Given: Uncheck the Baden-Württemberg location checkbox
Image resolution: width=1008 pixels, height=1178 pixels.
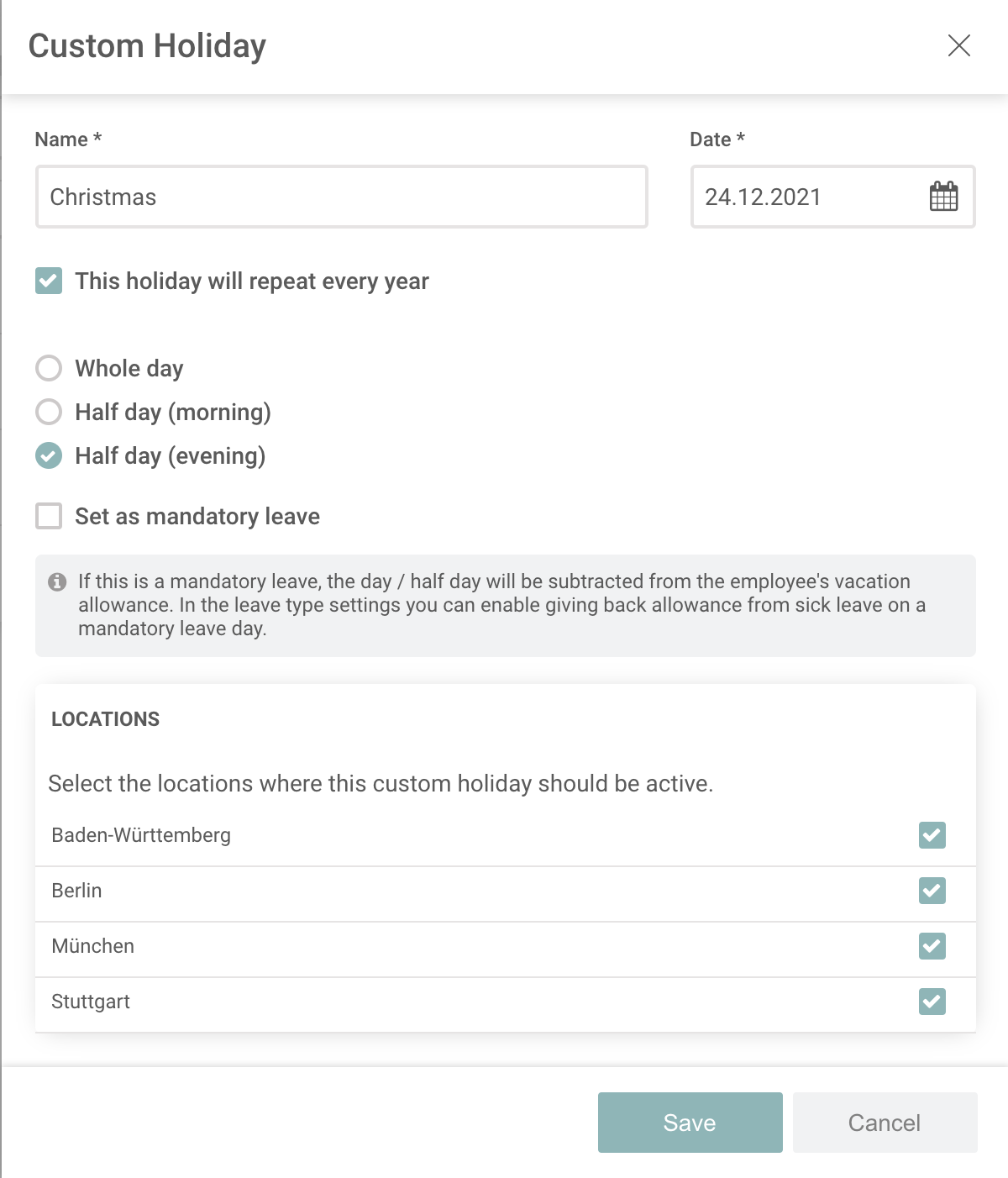Looking at the screenshot, I should (x=932, y=835).
